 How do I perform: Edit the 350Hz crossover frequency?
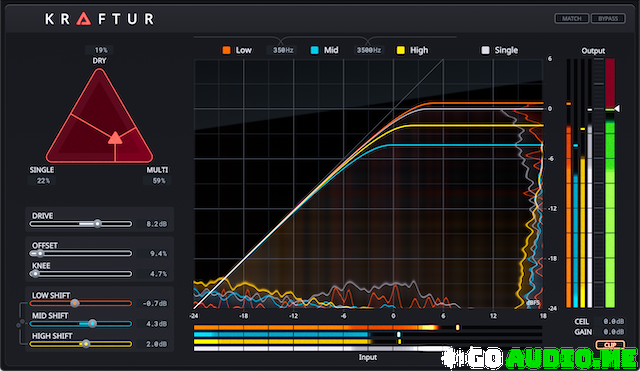283,50
